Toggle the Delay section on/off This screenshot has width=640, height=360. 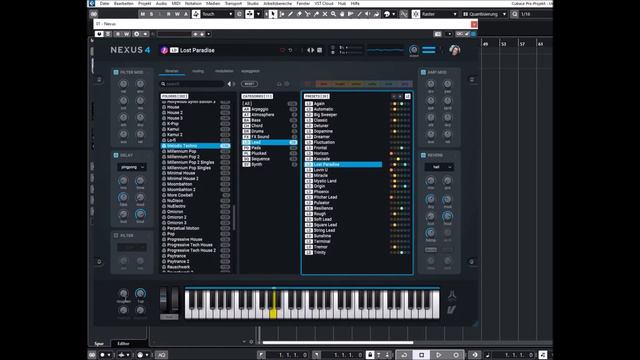(116, 155)
